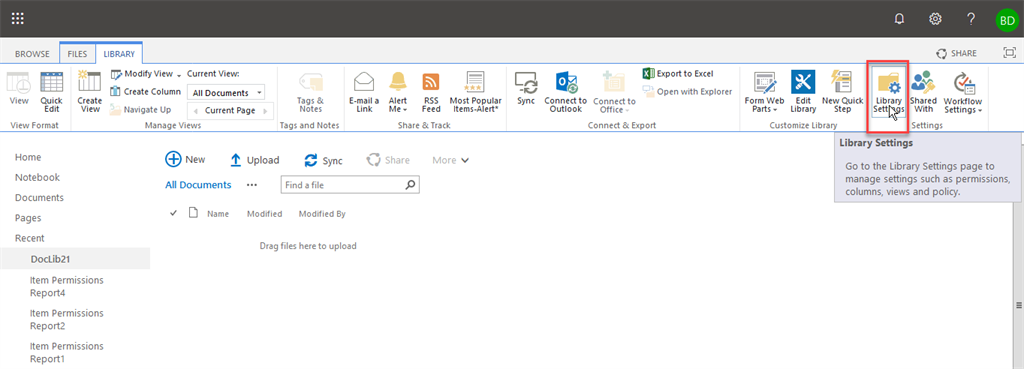Screen dimensions: 1024x369
Task: Open Workflow Settings menu
Action: (963, 91)
